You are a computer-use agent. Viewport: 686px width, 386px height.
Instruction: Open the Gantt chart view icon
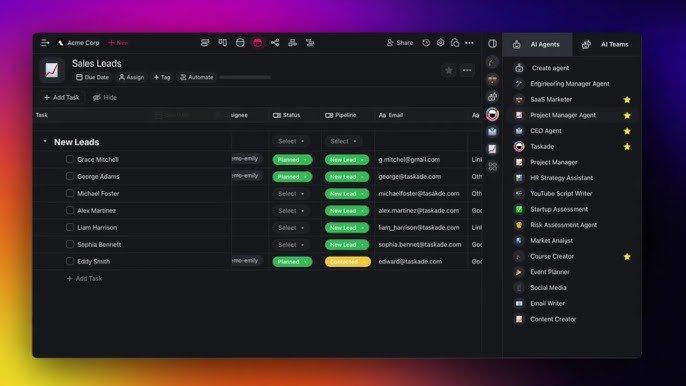(310, 43)
